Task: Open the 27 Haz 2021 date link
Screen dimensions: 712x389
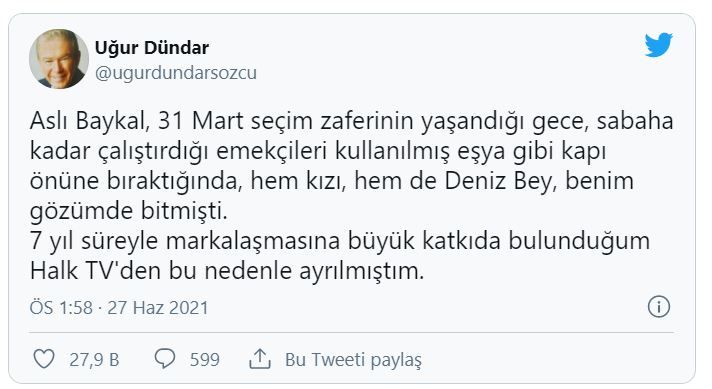Action: pos(158,308)
